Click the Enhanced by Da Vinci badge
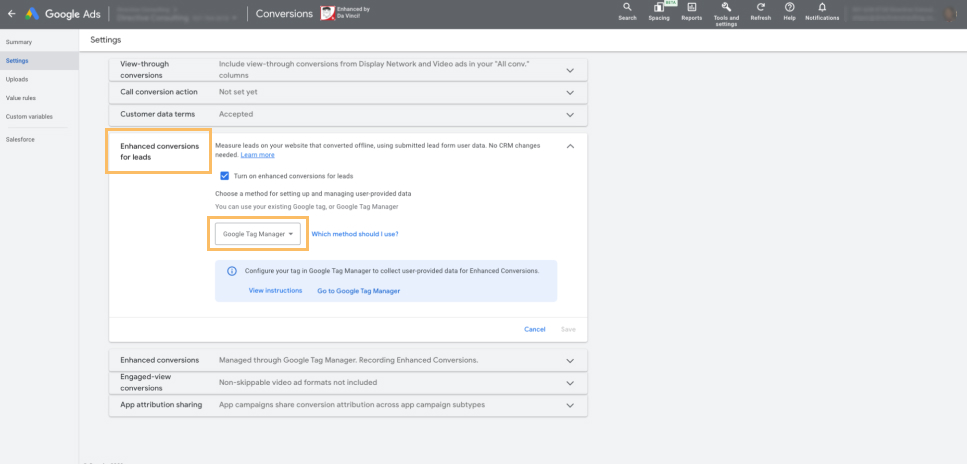967x464 pixels. click(x=345, y=13)
